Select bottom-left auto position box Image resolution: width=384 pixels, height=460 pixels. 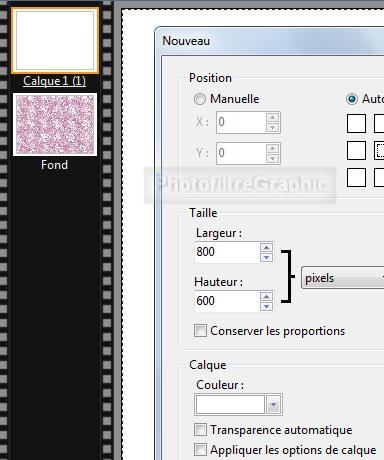pyautogui.click(x=356, y=177)
